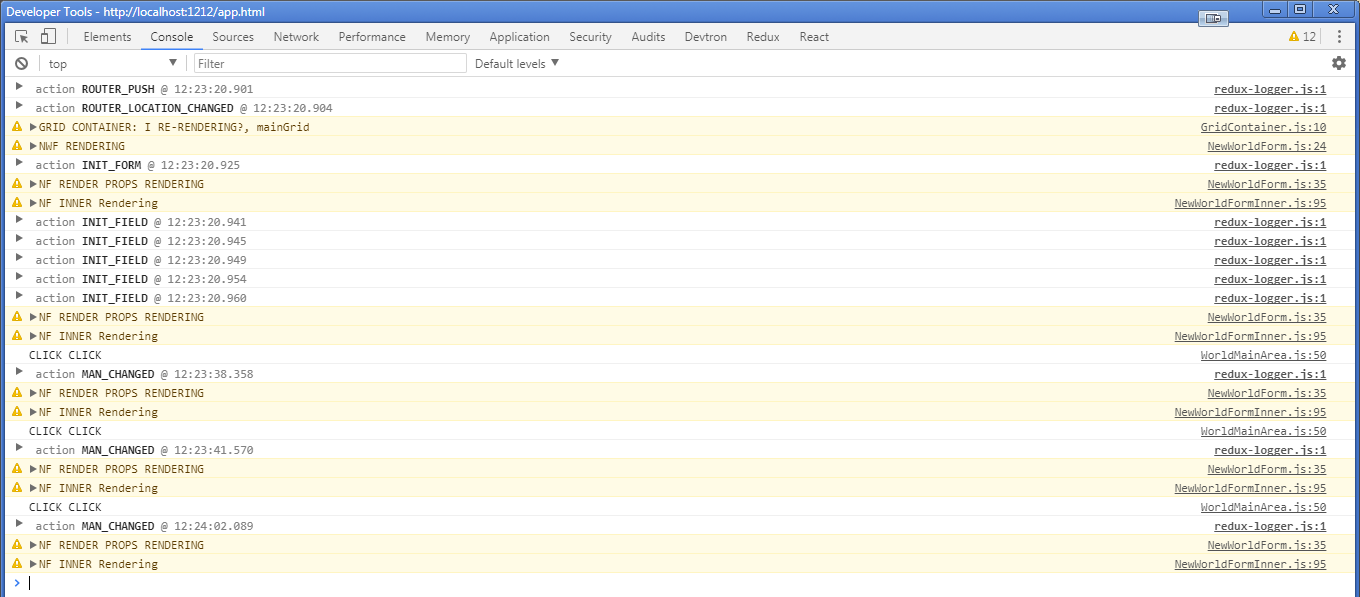Viewport: 1360px width, 597px height.
Task: Click the 'INIT_FORM @ 12:23:20.925' log text
Action: pyautogui.click(x=161, y=165)
